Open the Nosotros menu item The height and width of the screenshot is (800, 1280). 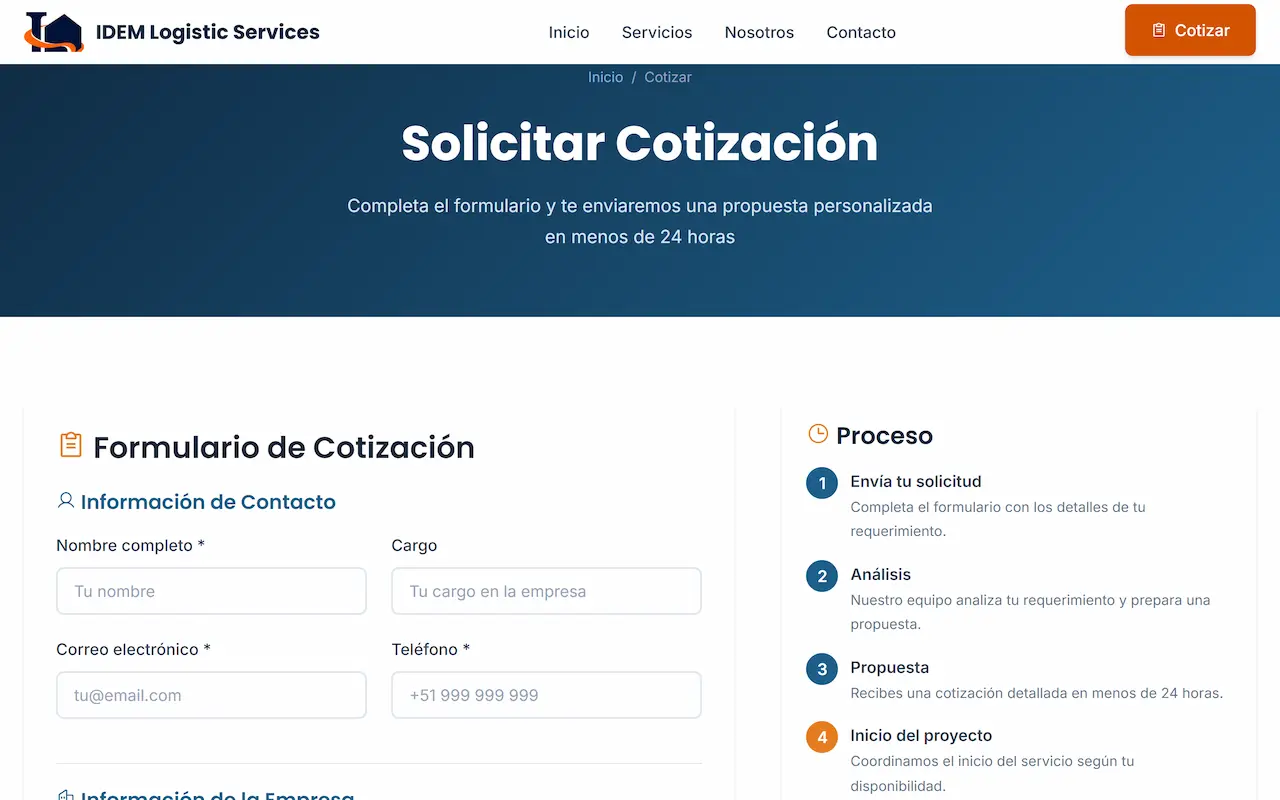pos(759,32)
